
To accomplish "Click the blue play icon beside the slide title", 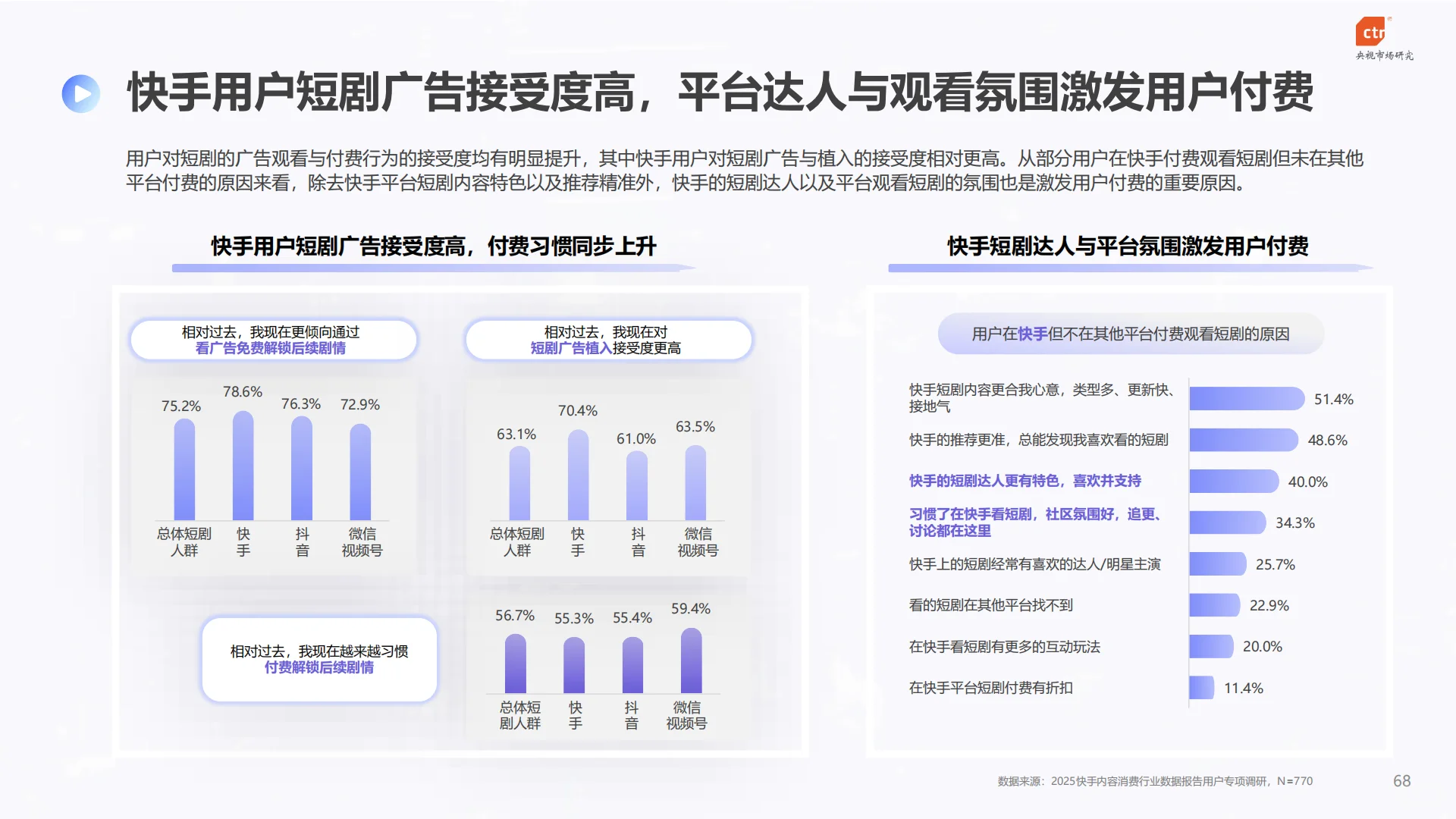I will [x=81, y=93].
